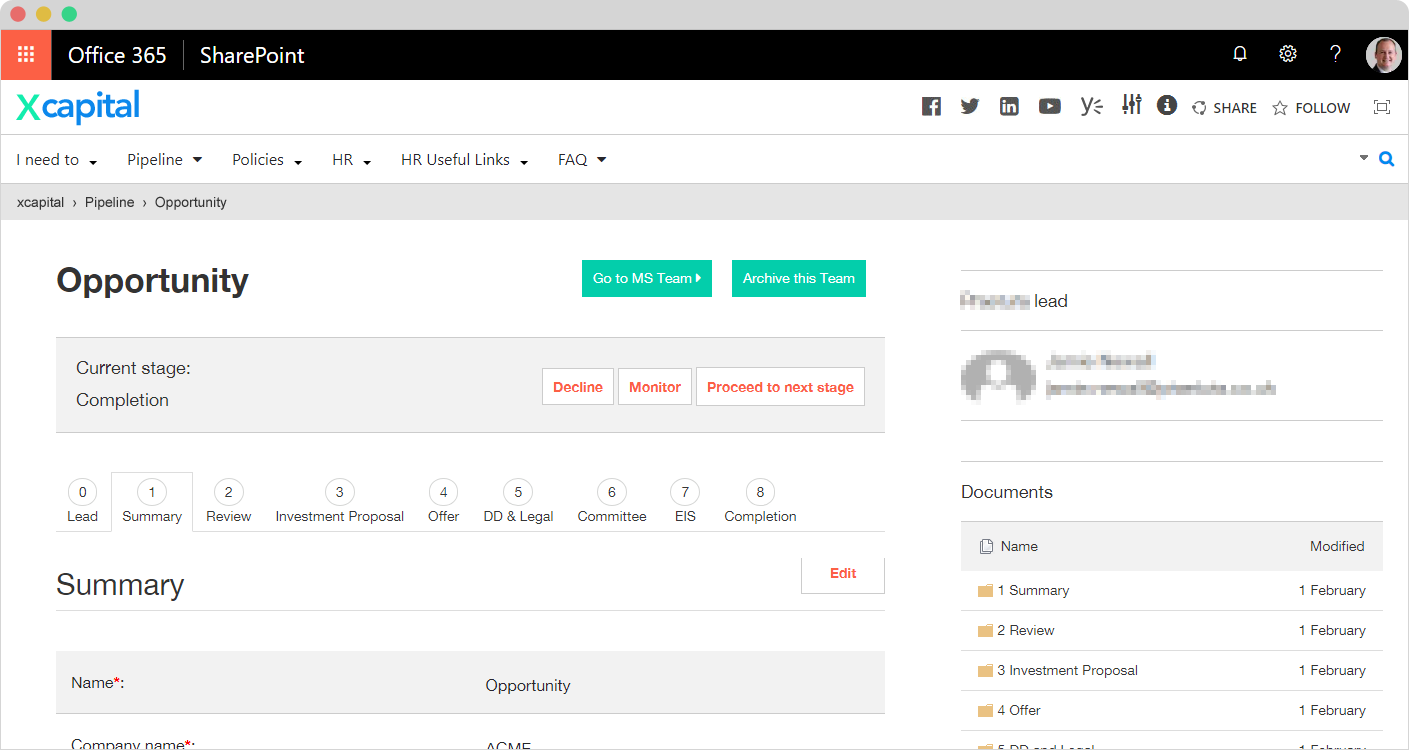Open the settings gear icon
The height and width of the screenshot is (750, 1409).
(1288, 54)
